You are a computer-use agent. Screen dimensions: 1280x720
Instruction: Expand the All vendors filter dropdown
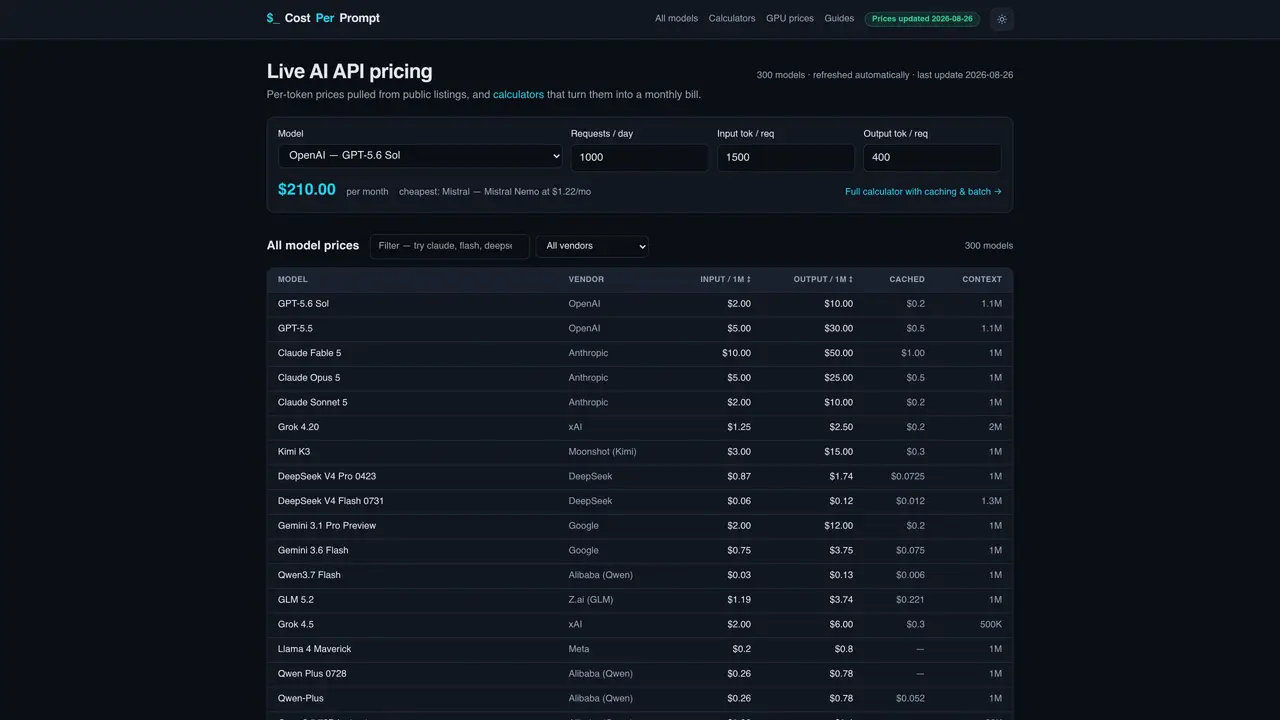pos(592,246)
